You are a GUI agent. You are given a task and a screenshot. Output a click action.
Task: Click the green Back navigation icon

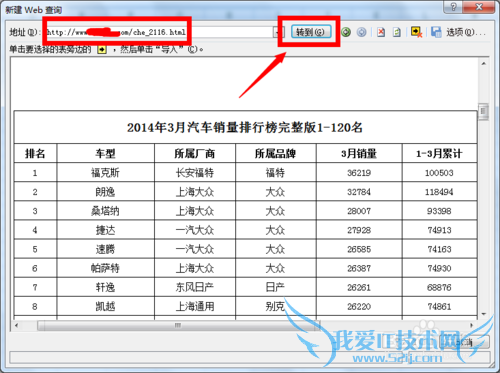coord(346,32)
